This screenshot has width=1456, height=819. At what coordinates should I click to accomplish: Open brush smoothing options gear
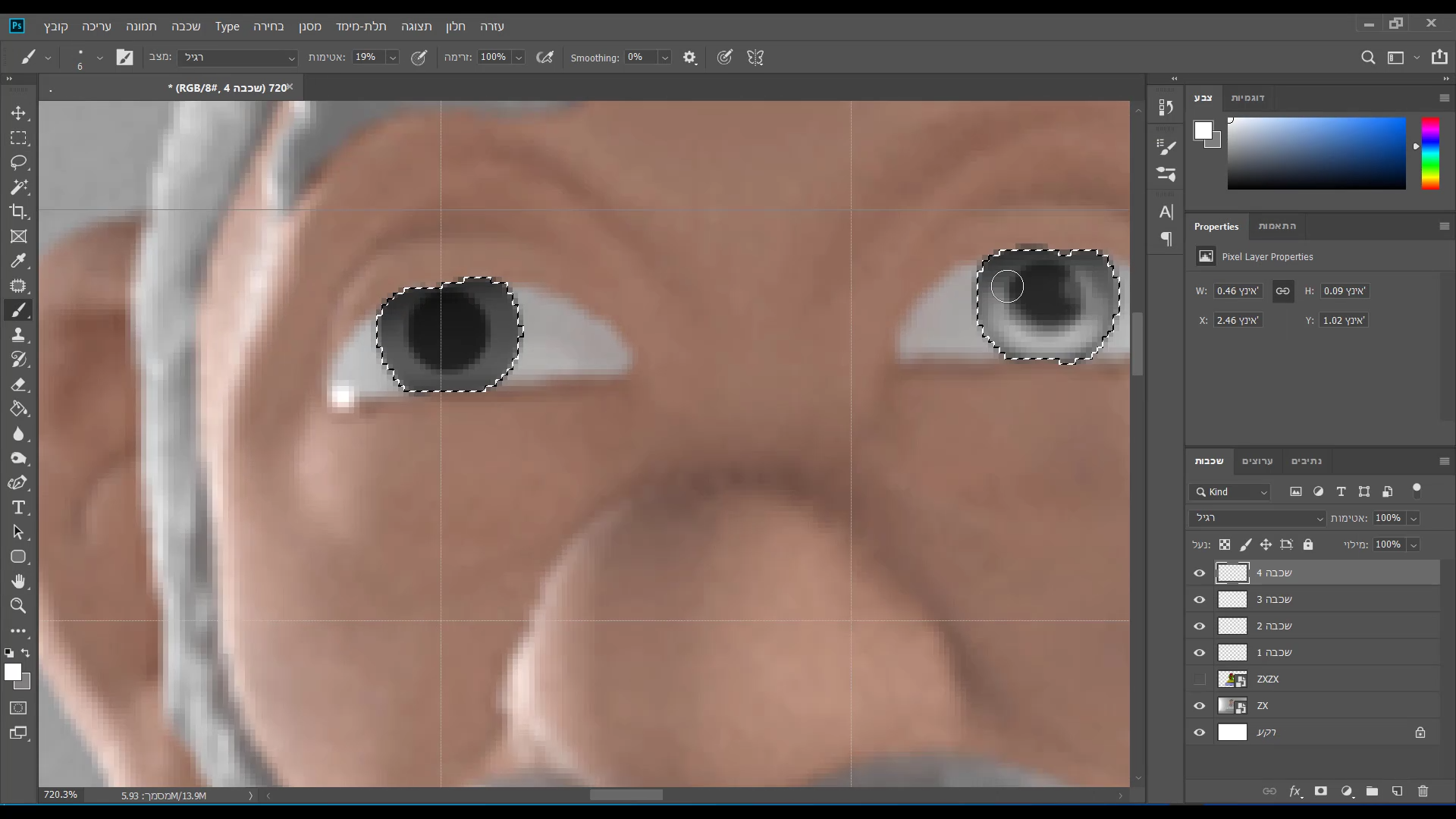[689, 58]
